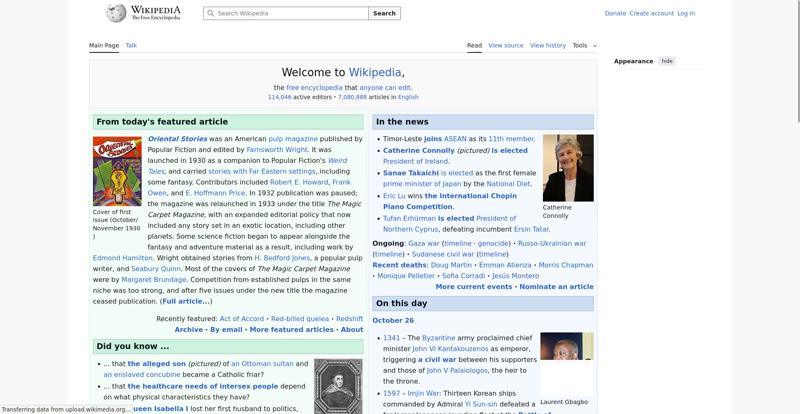Open the Laurent Gbagbo photo
Screen dimensions: 800x414
(x=566, y=362)
